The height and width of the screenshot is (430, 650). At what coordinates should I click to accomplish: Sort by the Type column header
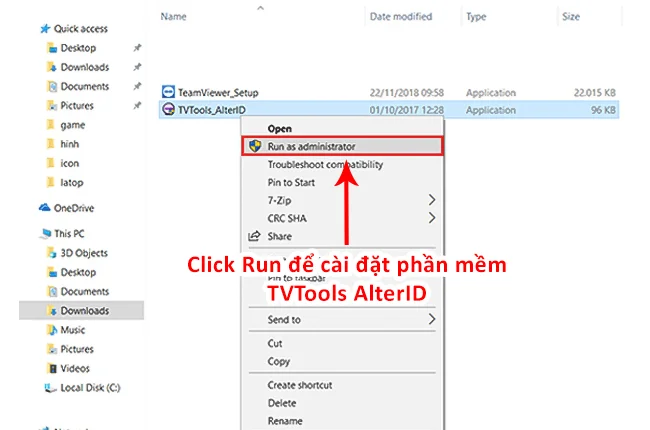point(476,17)
